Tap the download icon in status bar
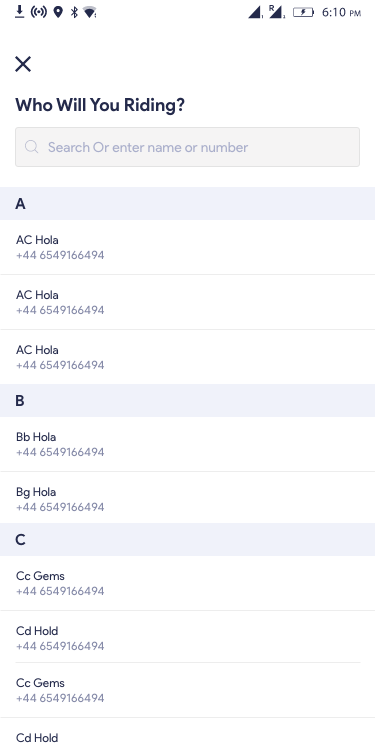 [19, 12]
